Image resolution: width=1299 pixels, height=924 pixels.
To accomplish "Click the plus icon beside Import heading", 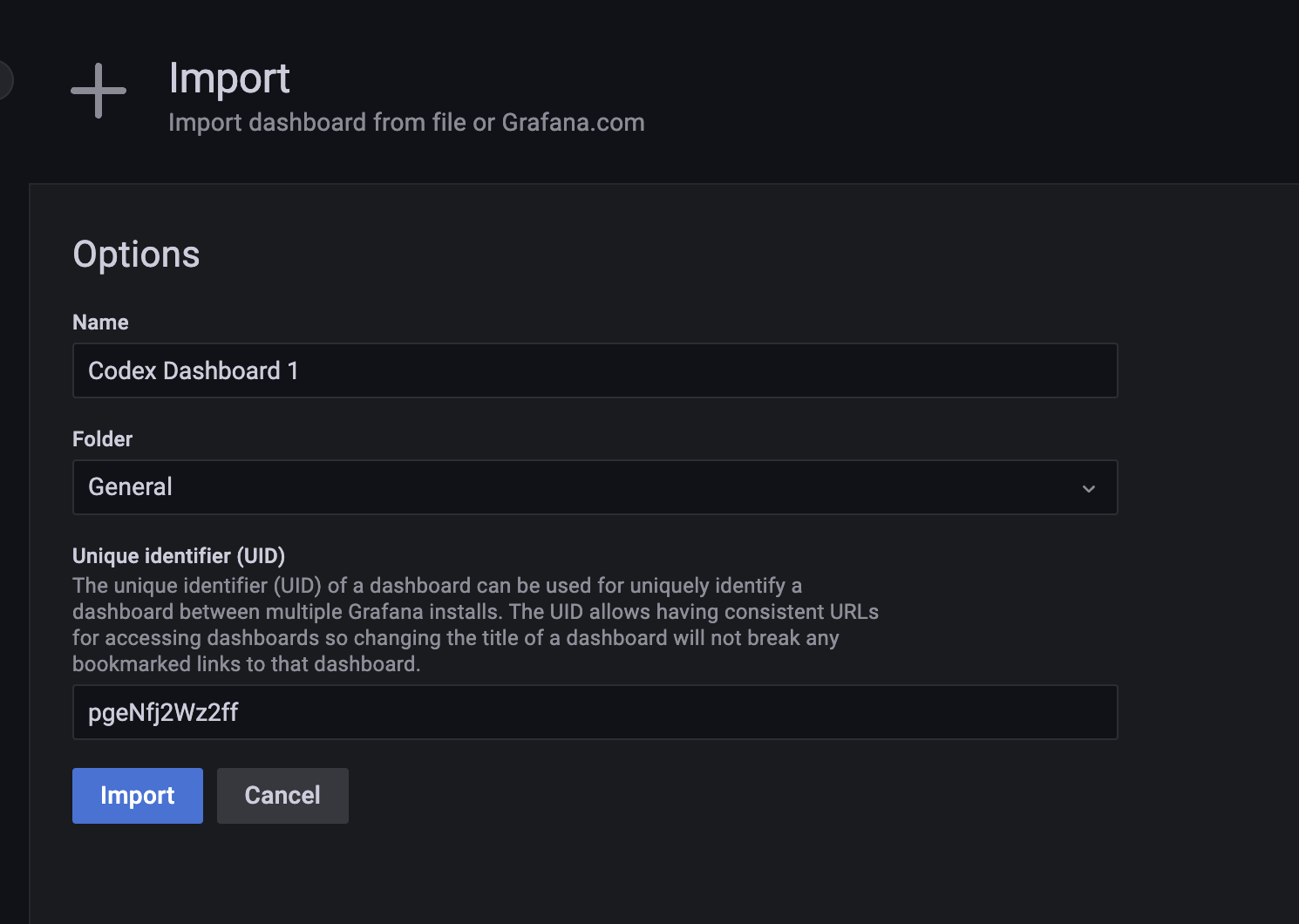I will click(99, 91).
